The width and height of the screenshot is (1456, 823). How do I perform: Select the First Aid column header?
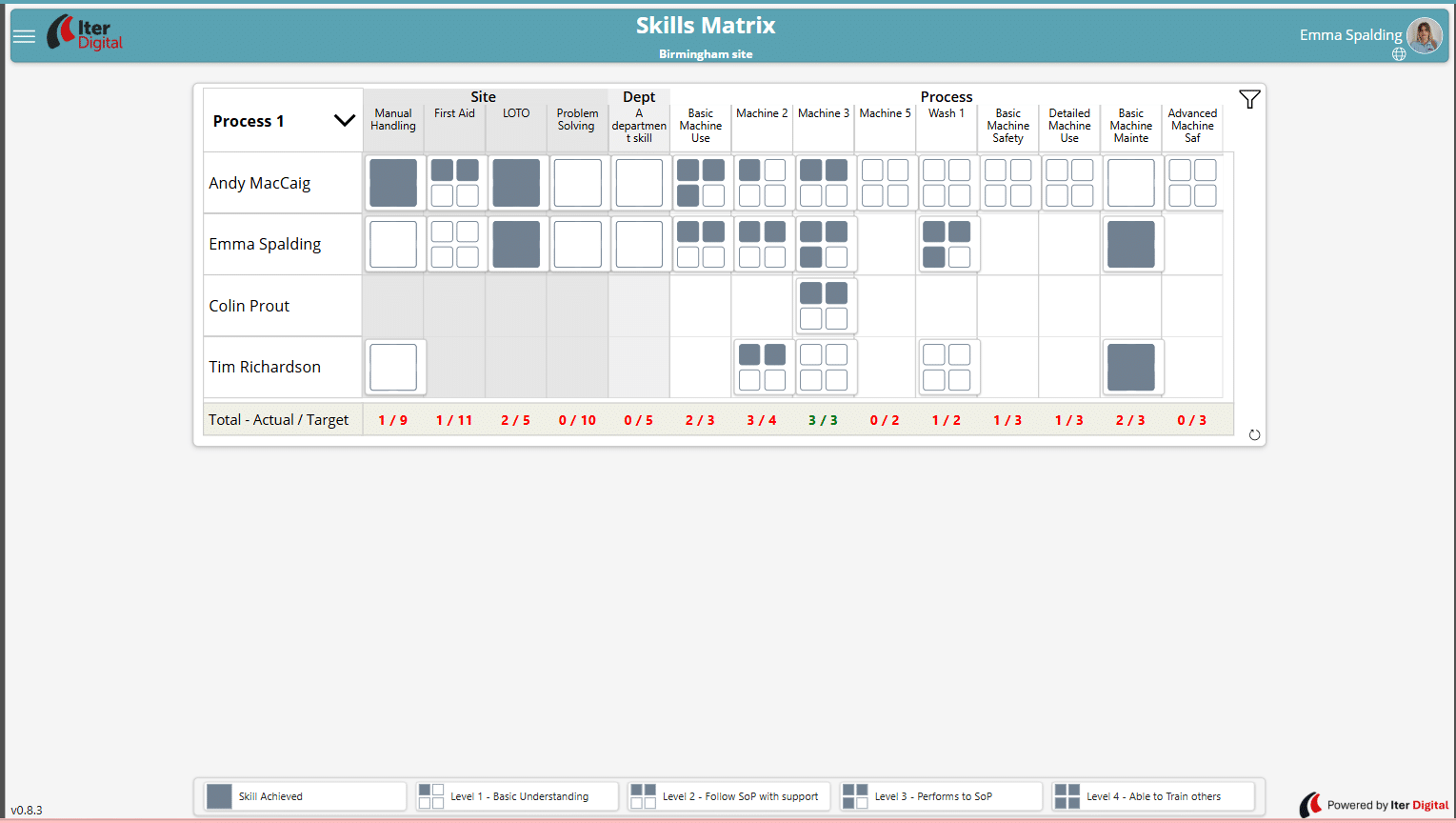point(454,113)
